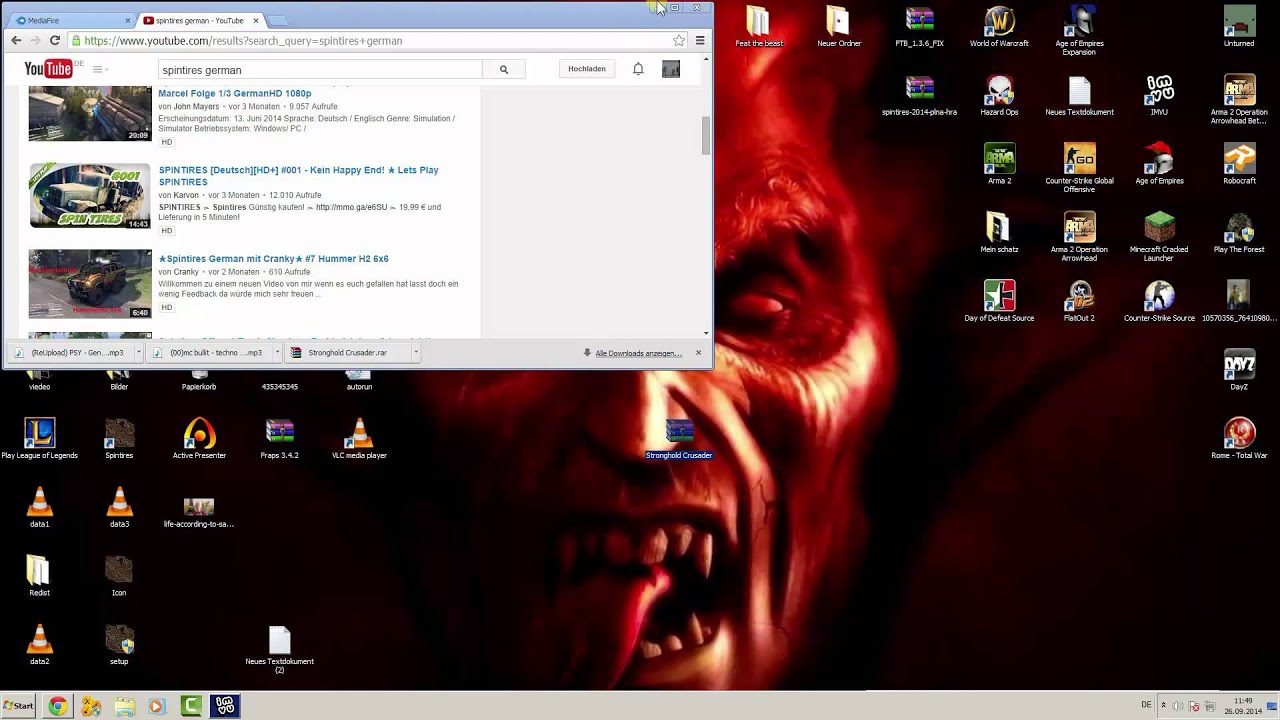Select VLC media player shortcut

pyautogui.click(x=359, y=440)
